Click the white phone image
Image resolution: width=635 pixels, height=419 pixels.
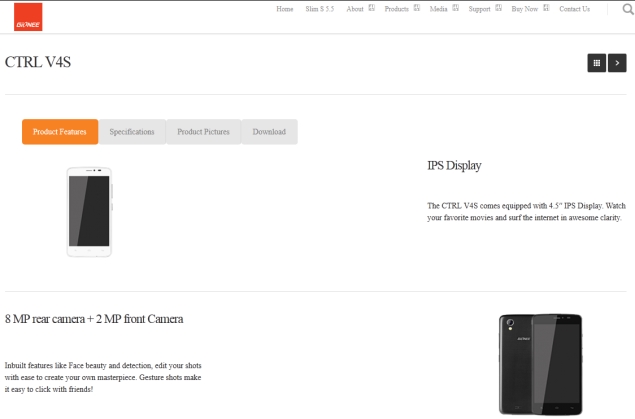click(89, 212)
